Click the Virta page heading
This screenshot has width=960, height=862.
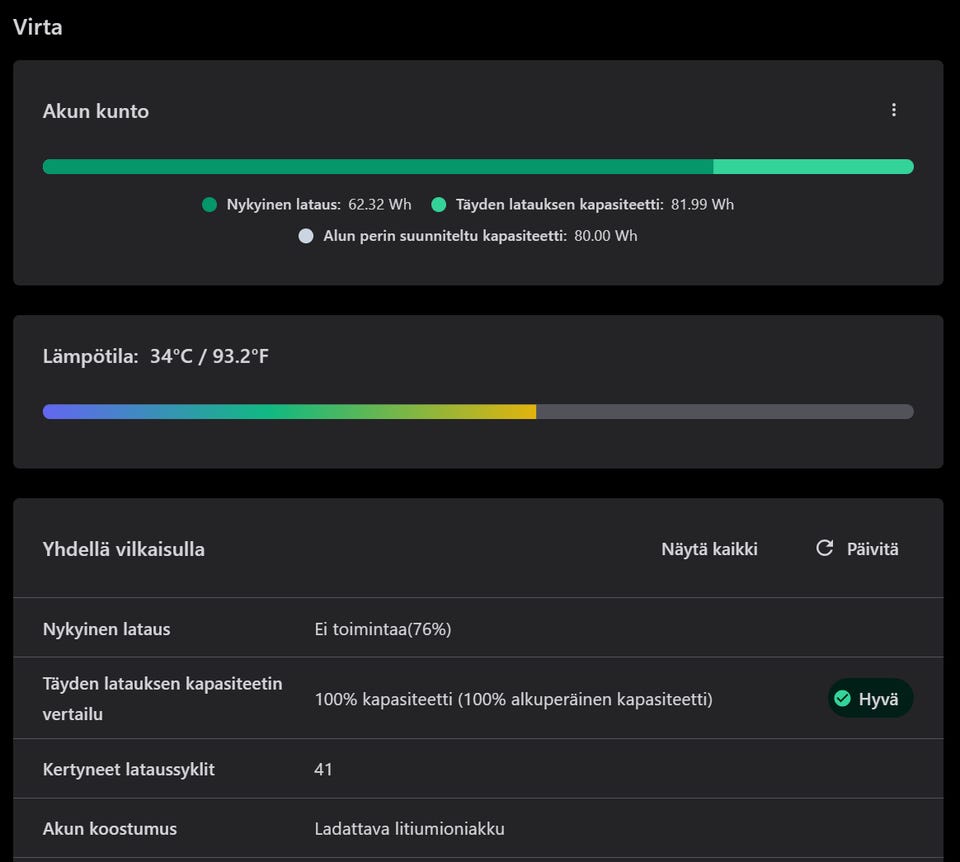click(x=37, y=27)
